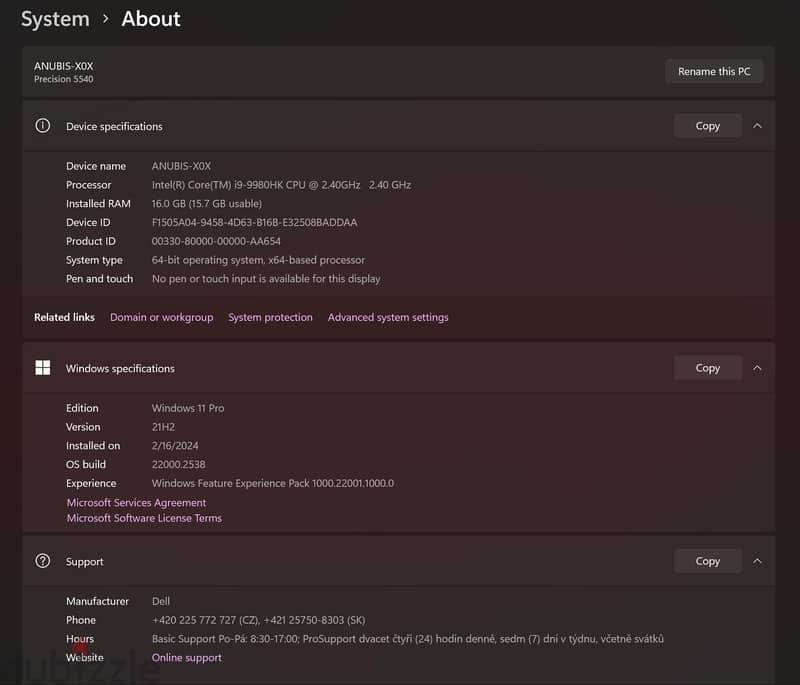The width and height of the screenshot is (800, 685).
Task: Copy the Support information
Action: click(708, 561)
